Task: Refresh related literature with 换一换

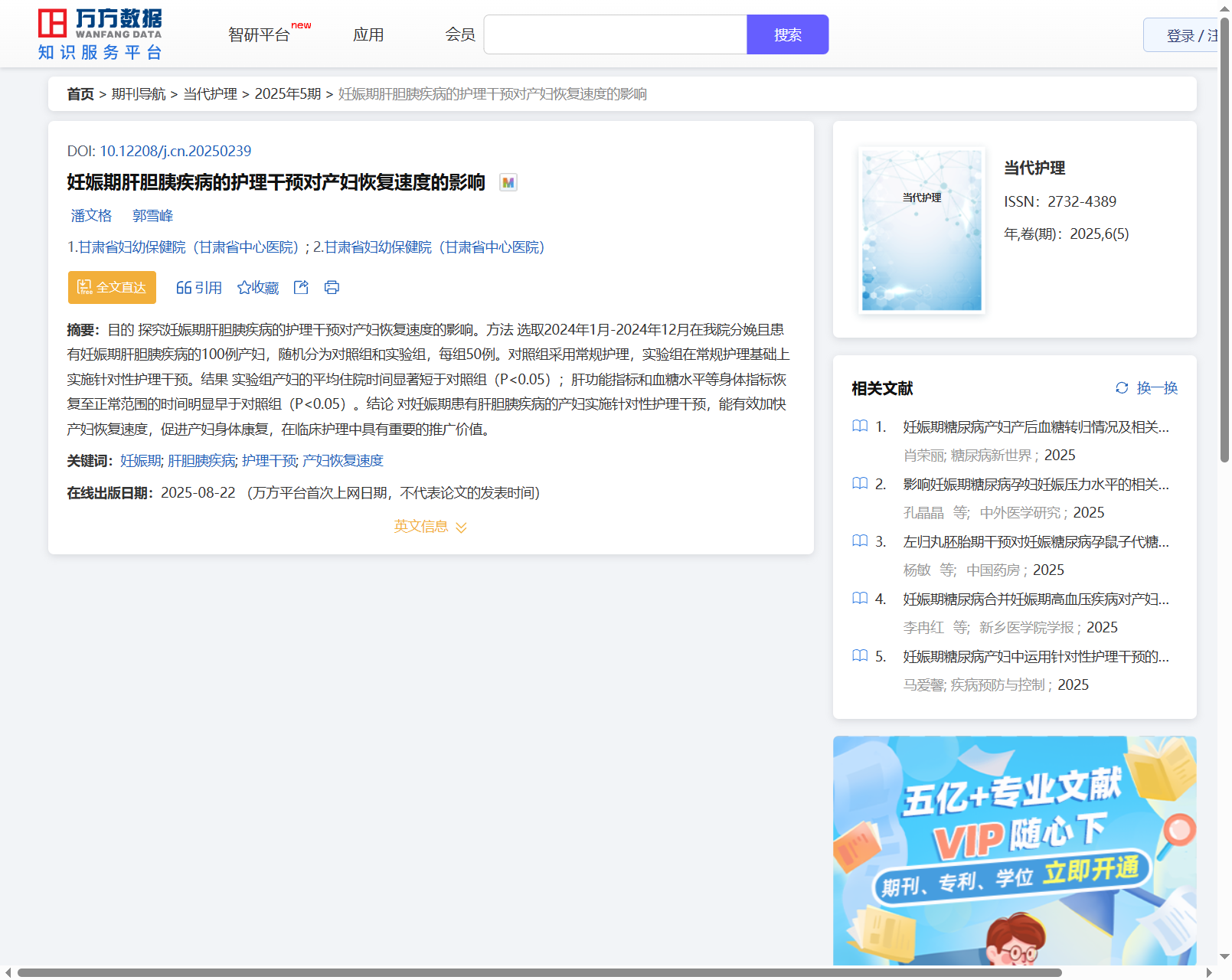Action: 1146,388
